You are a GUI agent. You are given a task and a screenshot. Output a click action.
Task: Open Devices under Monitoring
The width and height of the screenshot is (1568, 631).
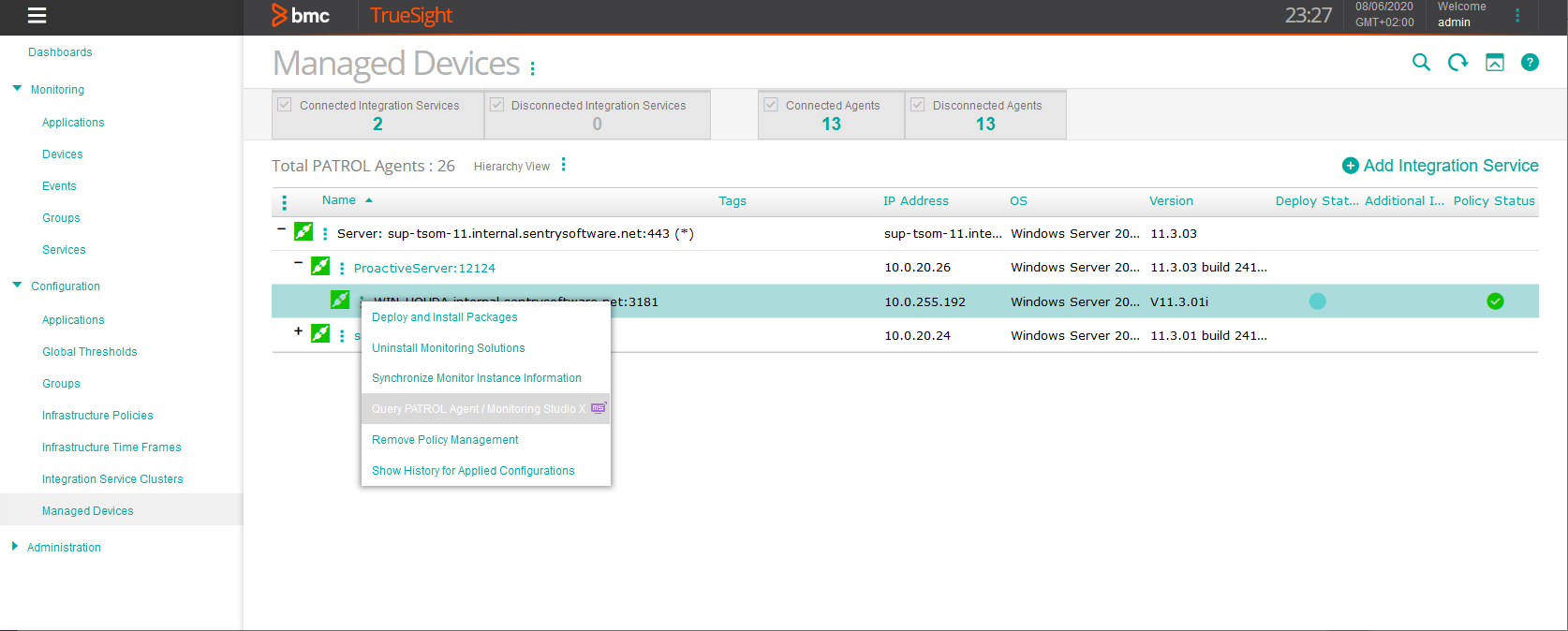pyautogui.click(x=63, y=154)
